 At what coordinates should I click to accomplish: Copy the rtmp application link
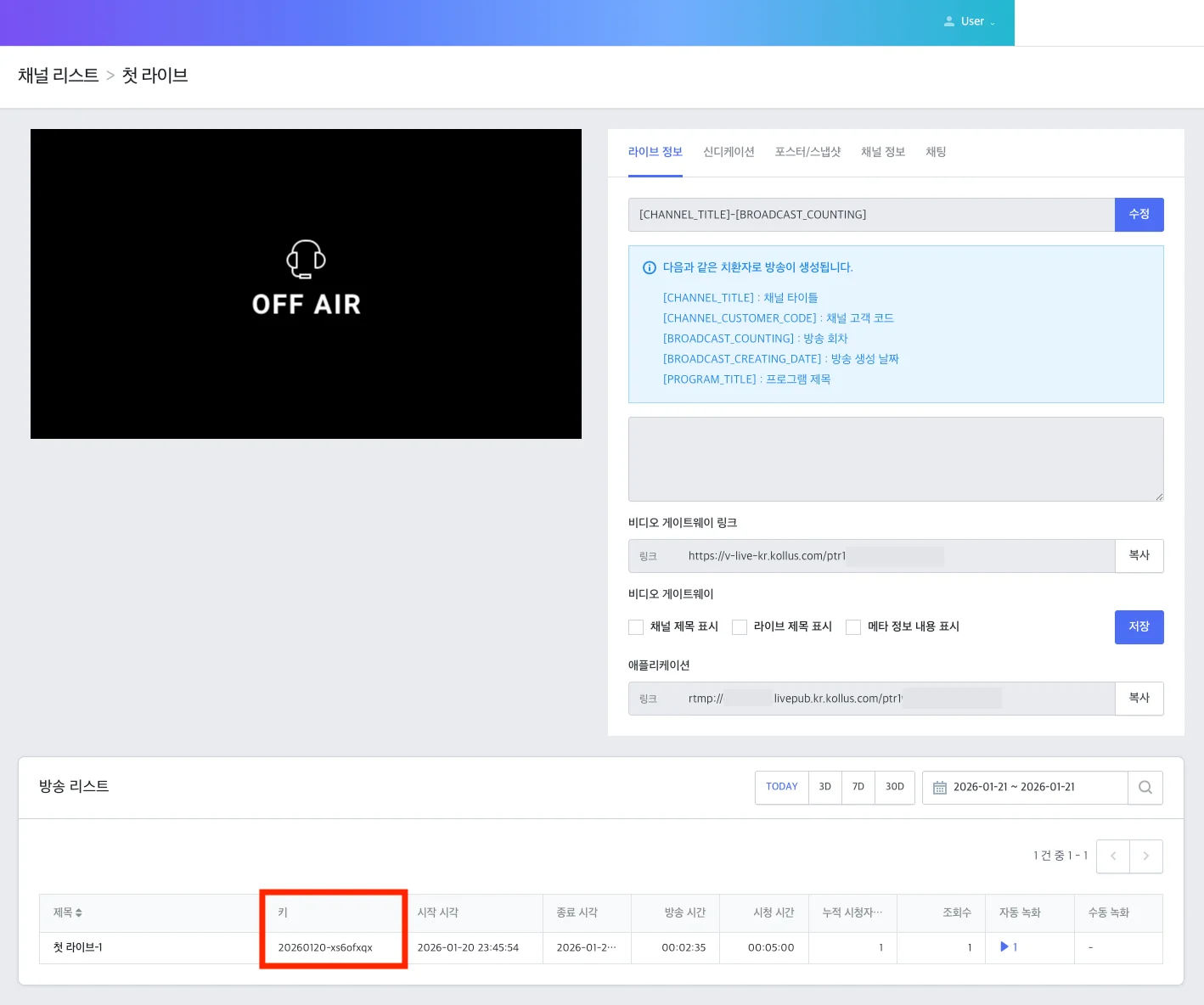(x=1139, y=699)
